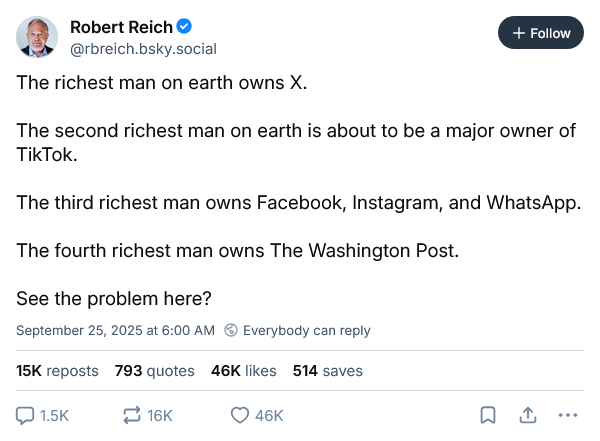The image size is (600, 441).
Task: Click the share upload icon
Action: pos(527,415)
